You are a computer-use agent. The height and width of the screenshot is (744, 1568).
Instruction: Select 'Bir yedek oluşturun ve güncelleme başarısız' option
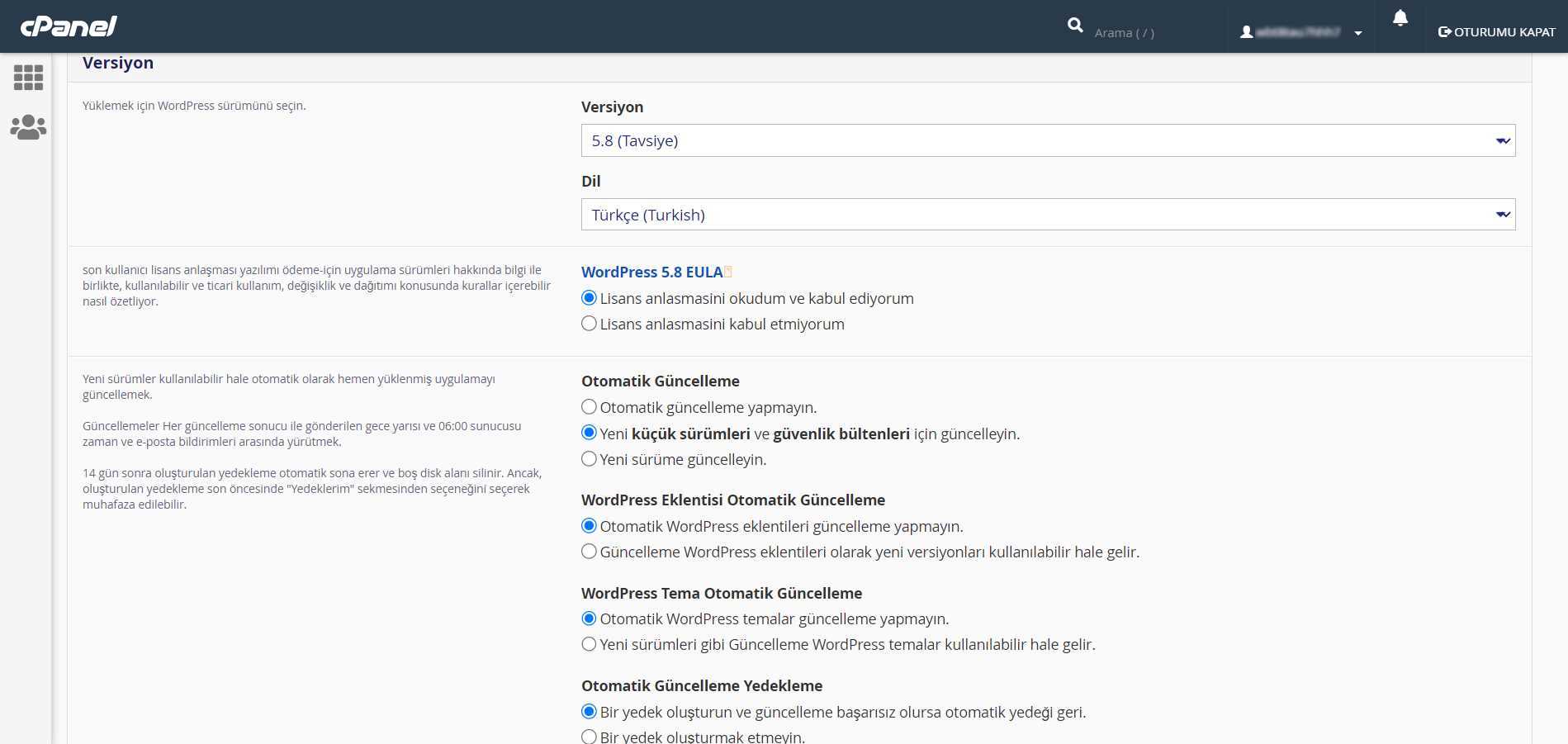tap(589, 712)
